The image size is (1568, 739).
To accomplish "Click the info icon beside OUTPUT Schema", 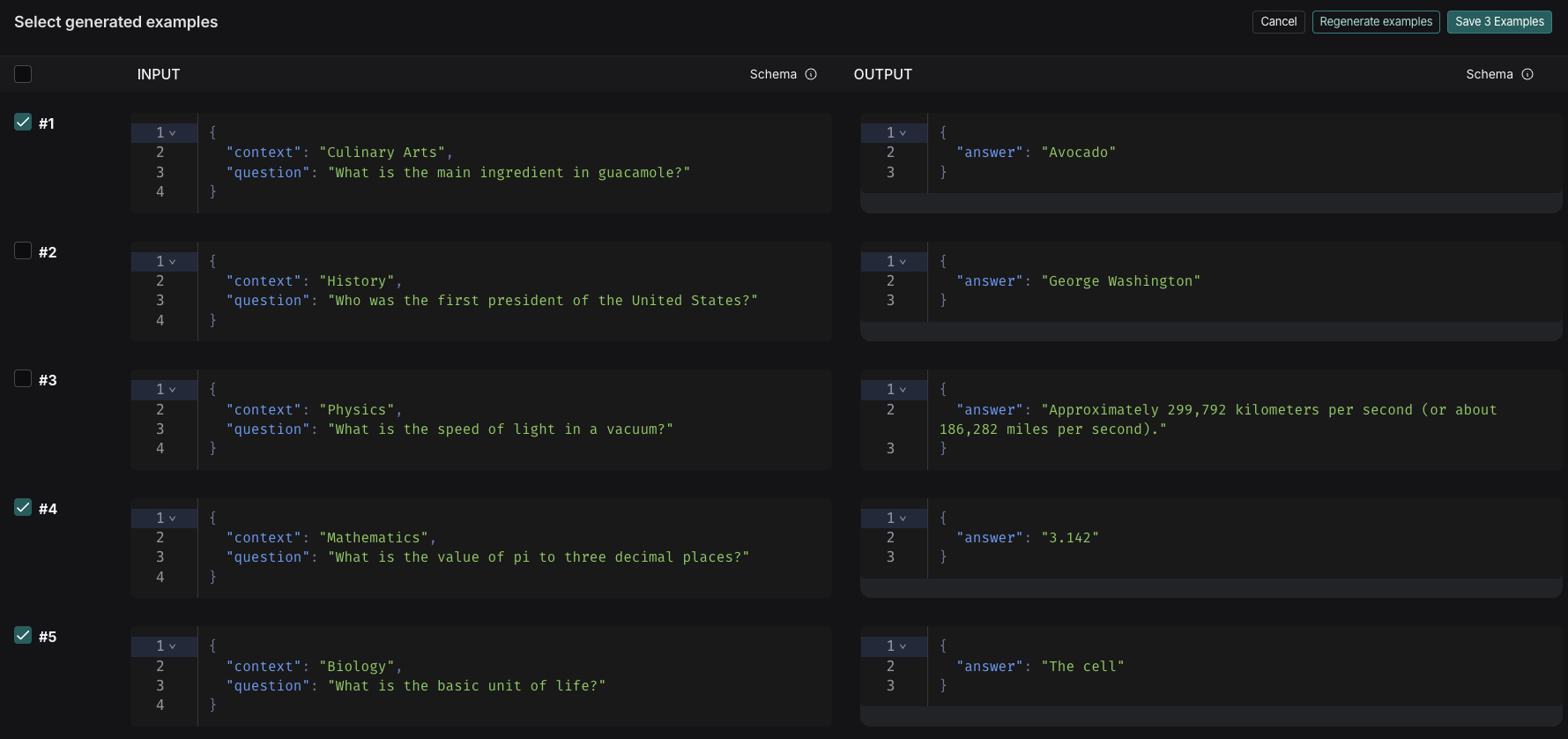I will 1527,74.
